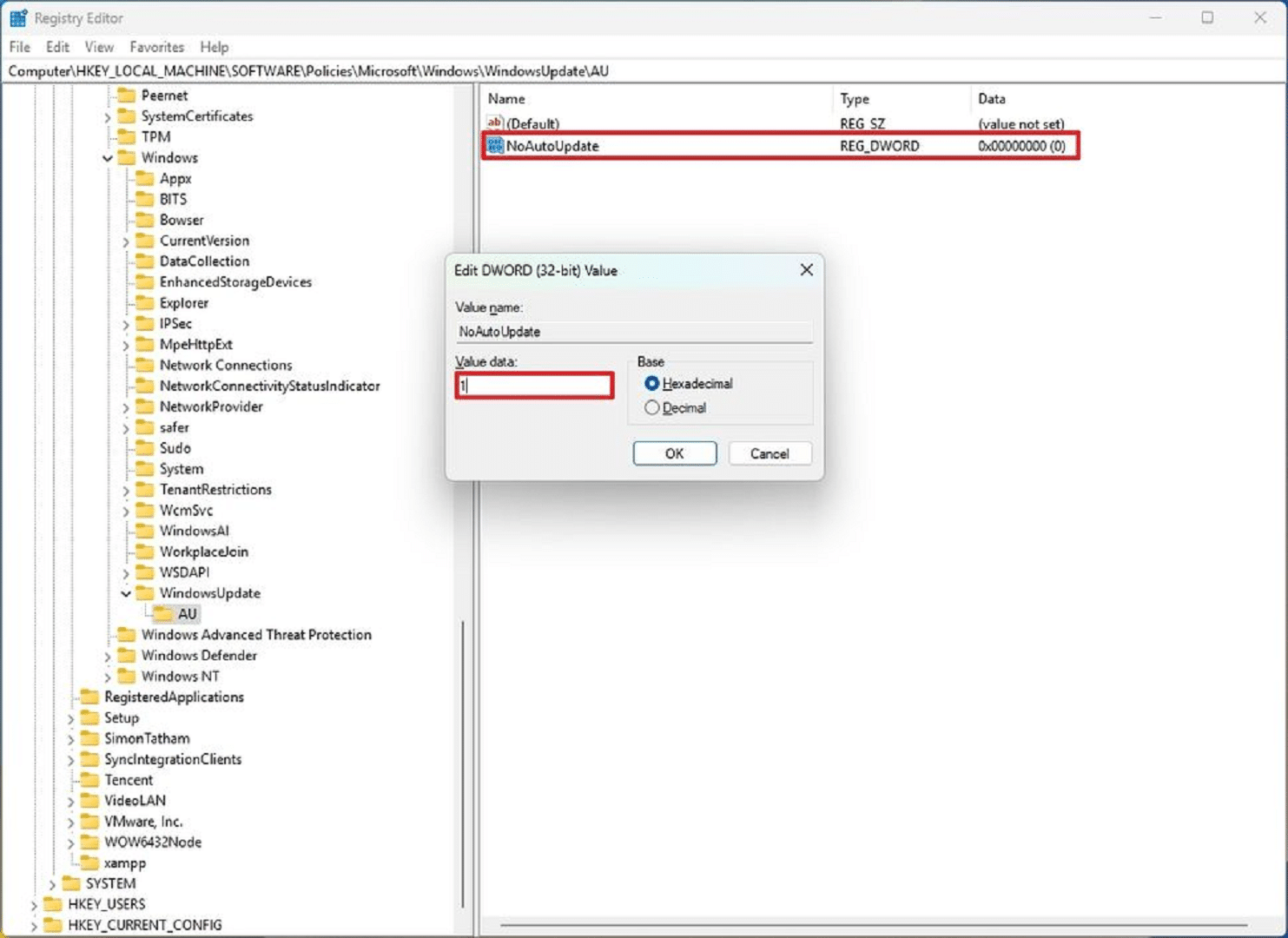This screenshot has height=938, width=1288.
Task: Expand the NetworkProvider key
Action: pos(126,407)
